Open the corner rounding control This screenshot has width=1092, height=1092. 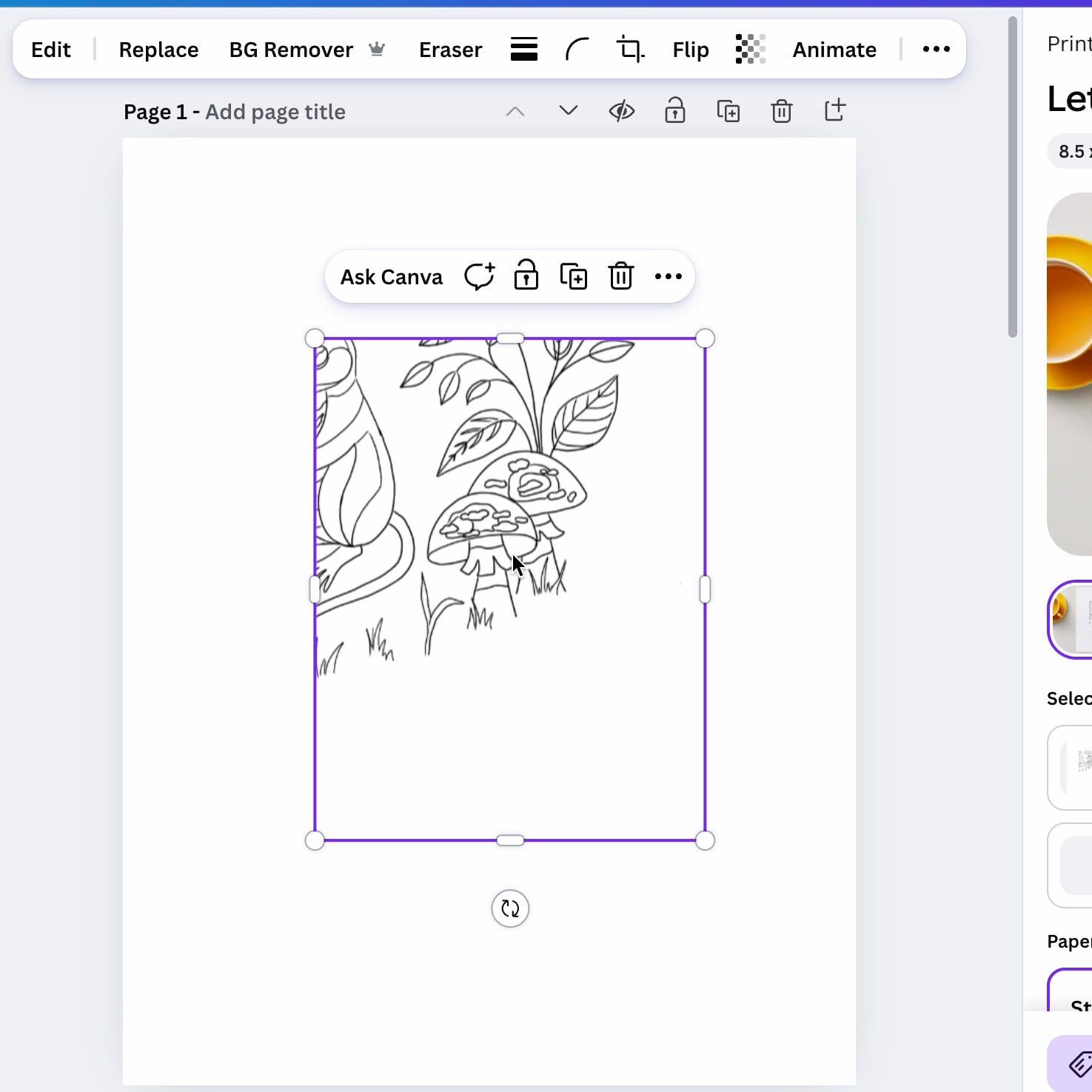[x=577, y=50]
